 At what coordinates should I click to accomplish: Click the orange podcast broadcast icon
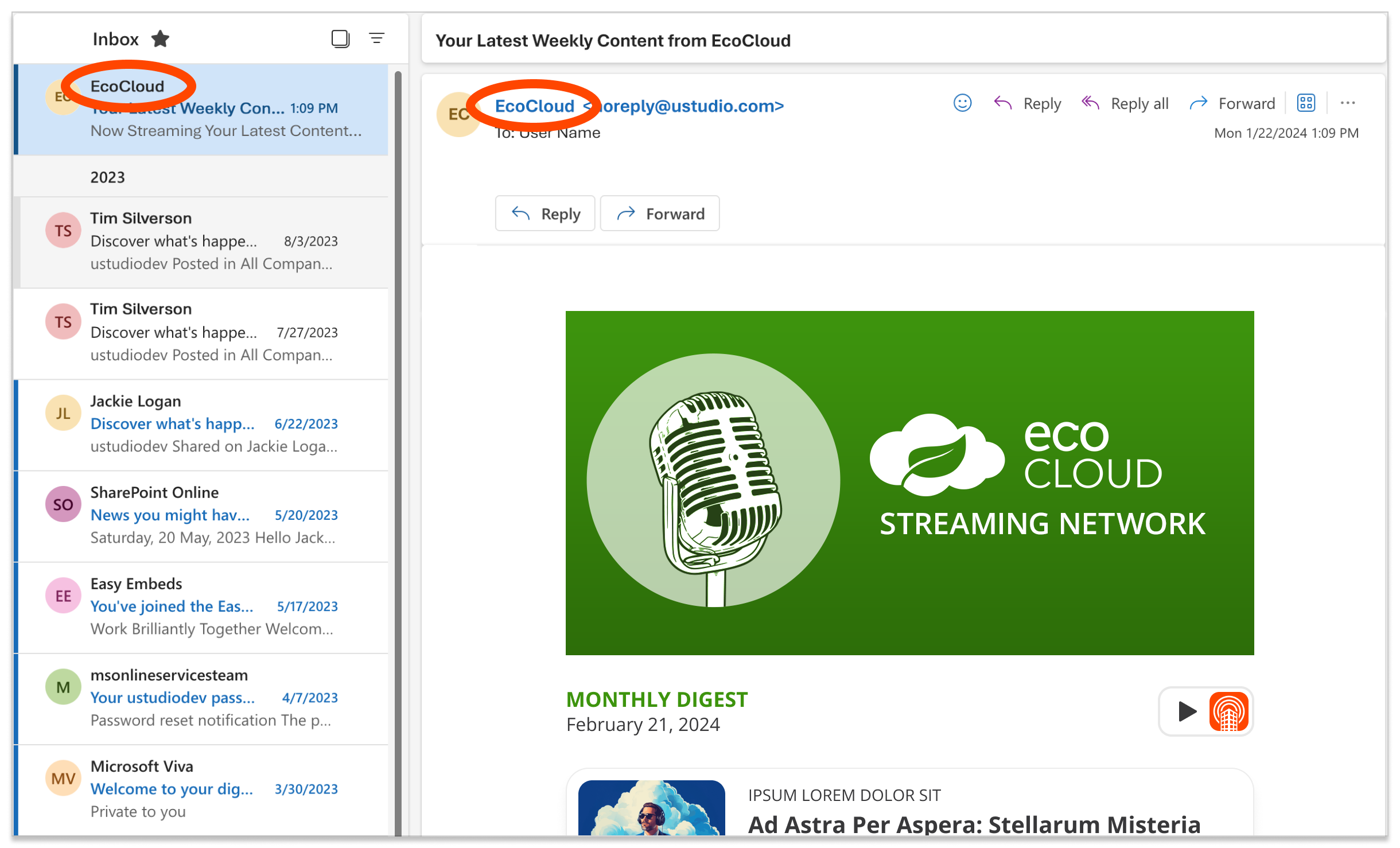click(x=1228, y=711)
